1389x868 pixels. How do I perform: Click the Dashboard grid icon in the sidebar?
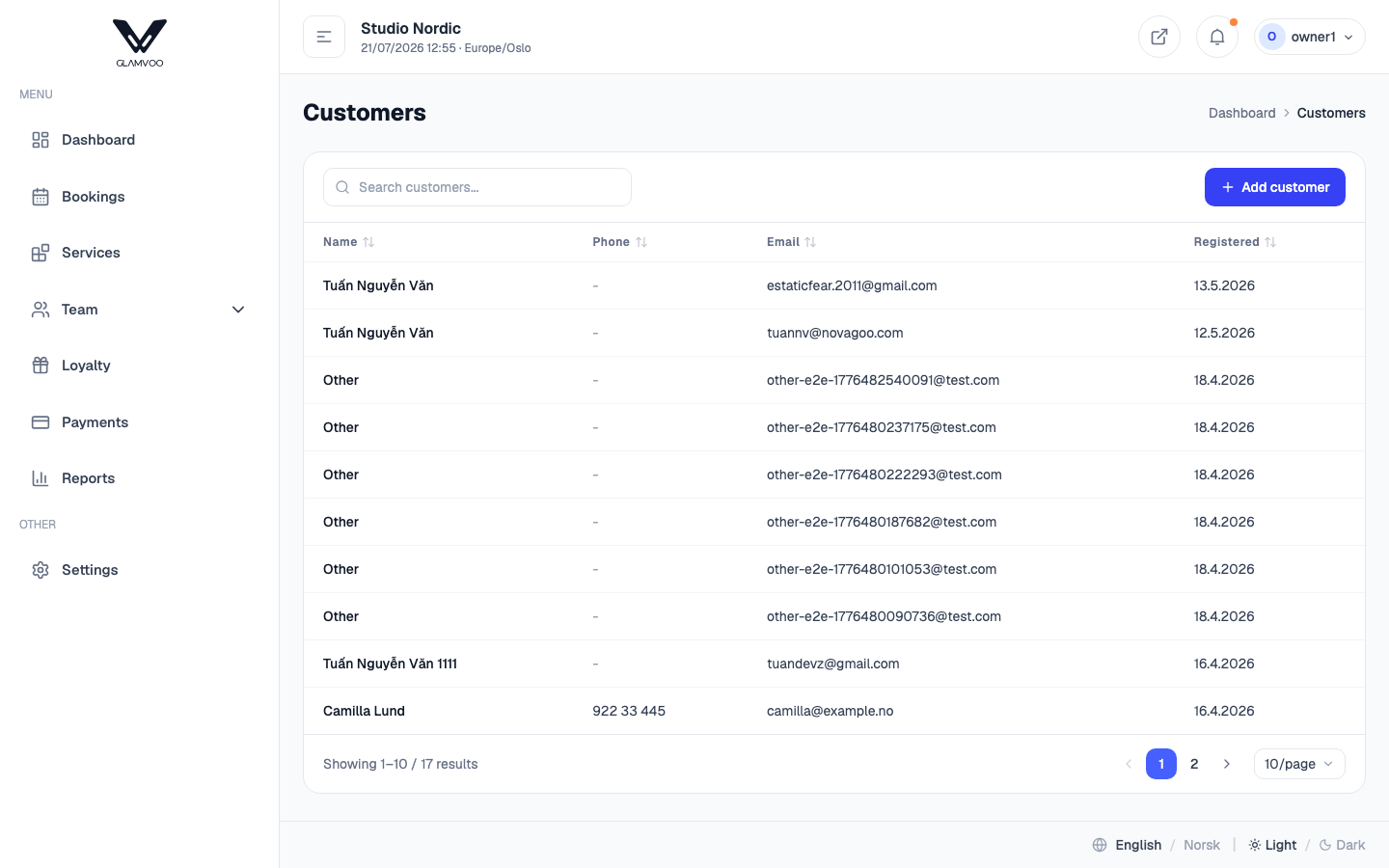41,140
